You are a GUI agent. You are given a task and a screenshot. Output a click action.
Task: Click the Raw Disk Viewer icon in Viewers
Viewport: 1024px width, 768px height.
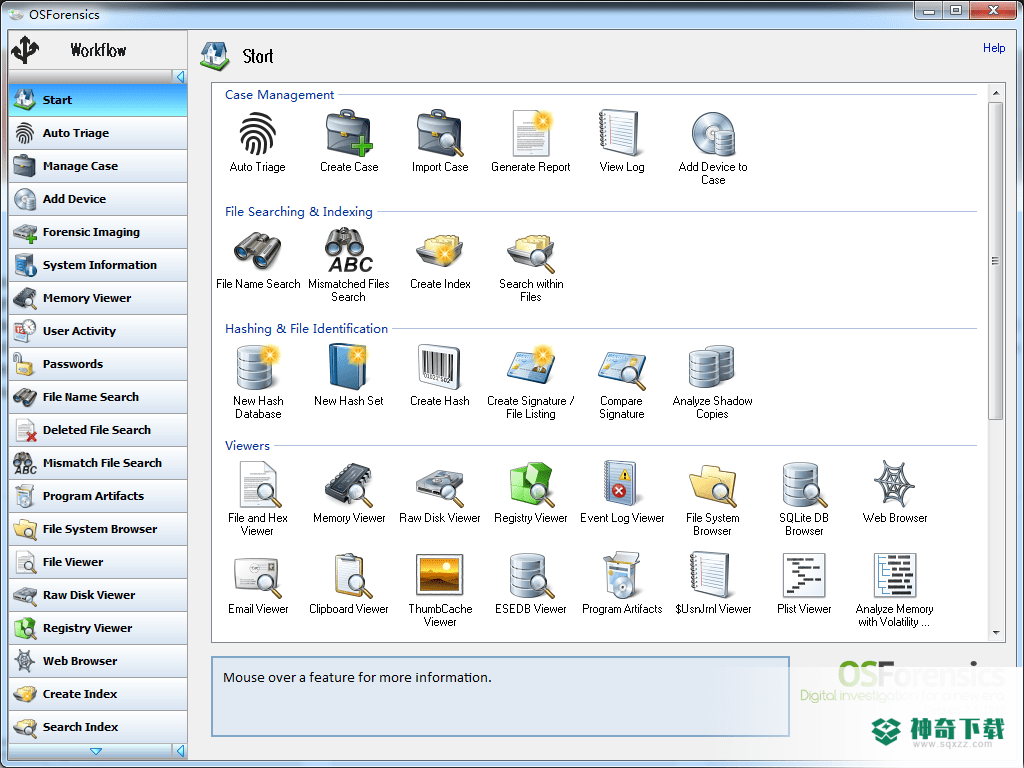[440, 487]
